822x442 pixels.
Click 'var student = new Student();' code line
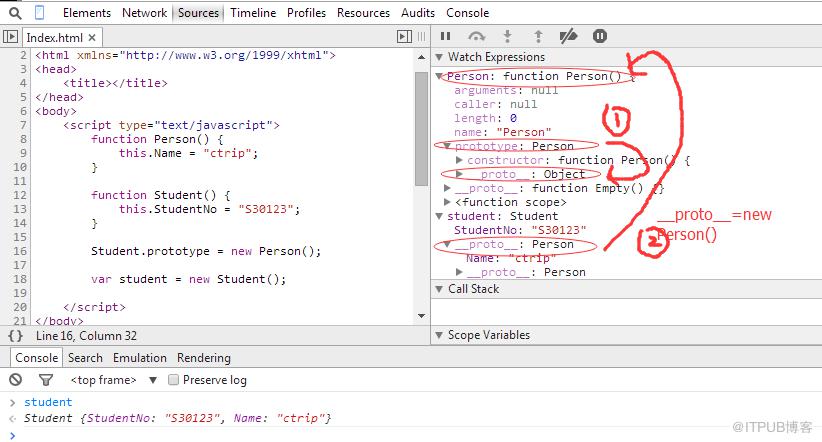pyautogui.click(x=189, y=279)
